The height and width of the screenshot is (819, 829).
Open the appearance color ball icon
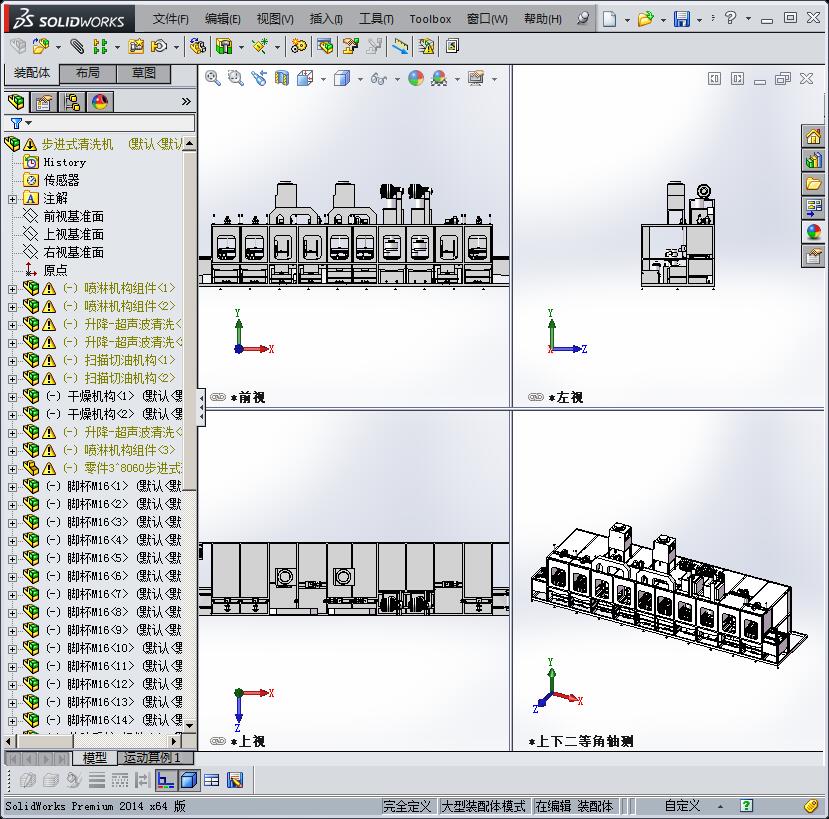point(415,77)
